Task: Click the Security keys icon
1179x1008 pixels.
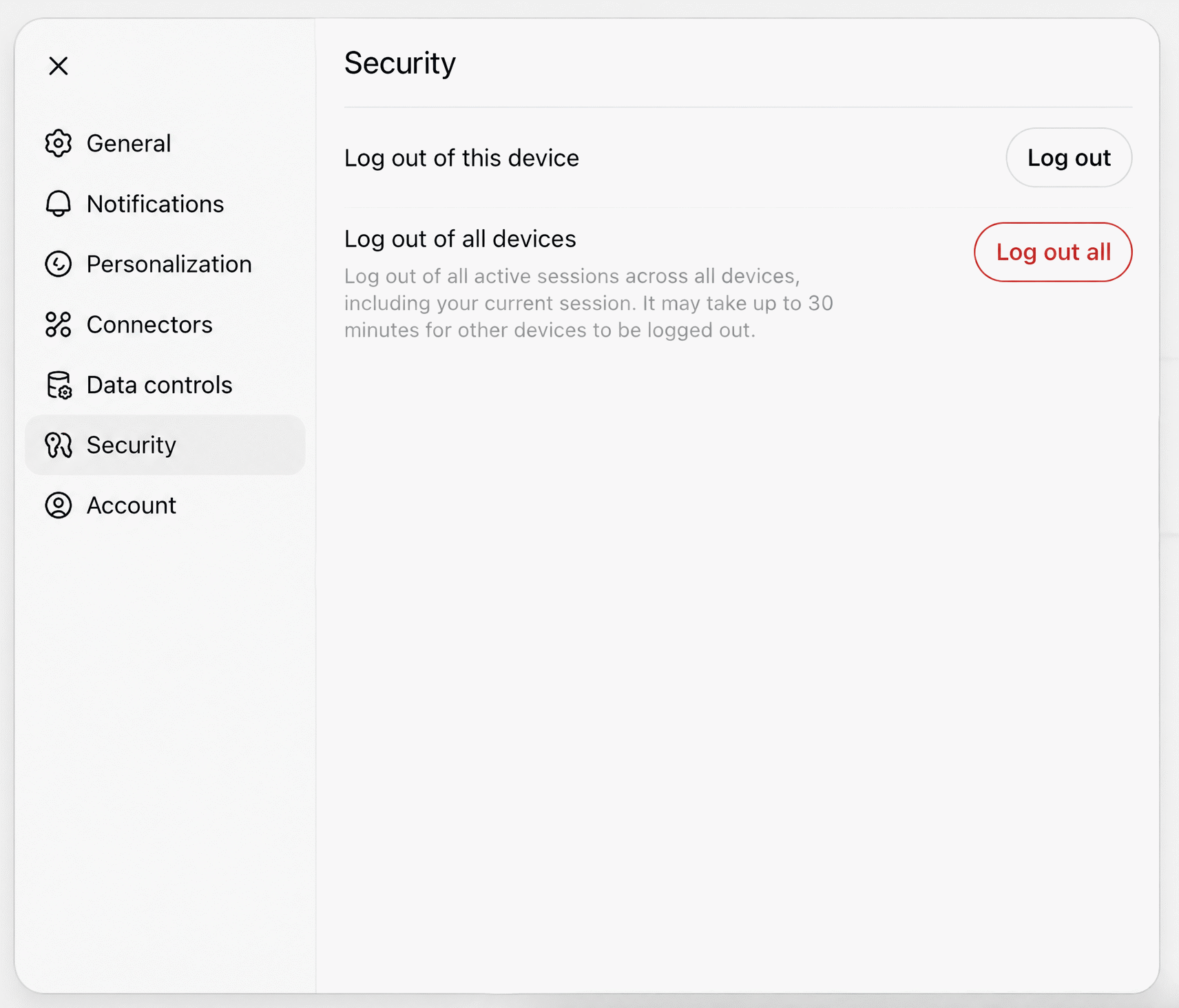Action: point(59,445)
